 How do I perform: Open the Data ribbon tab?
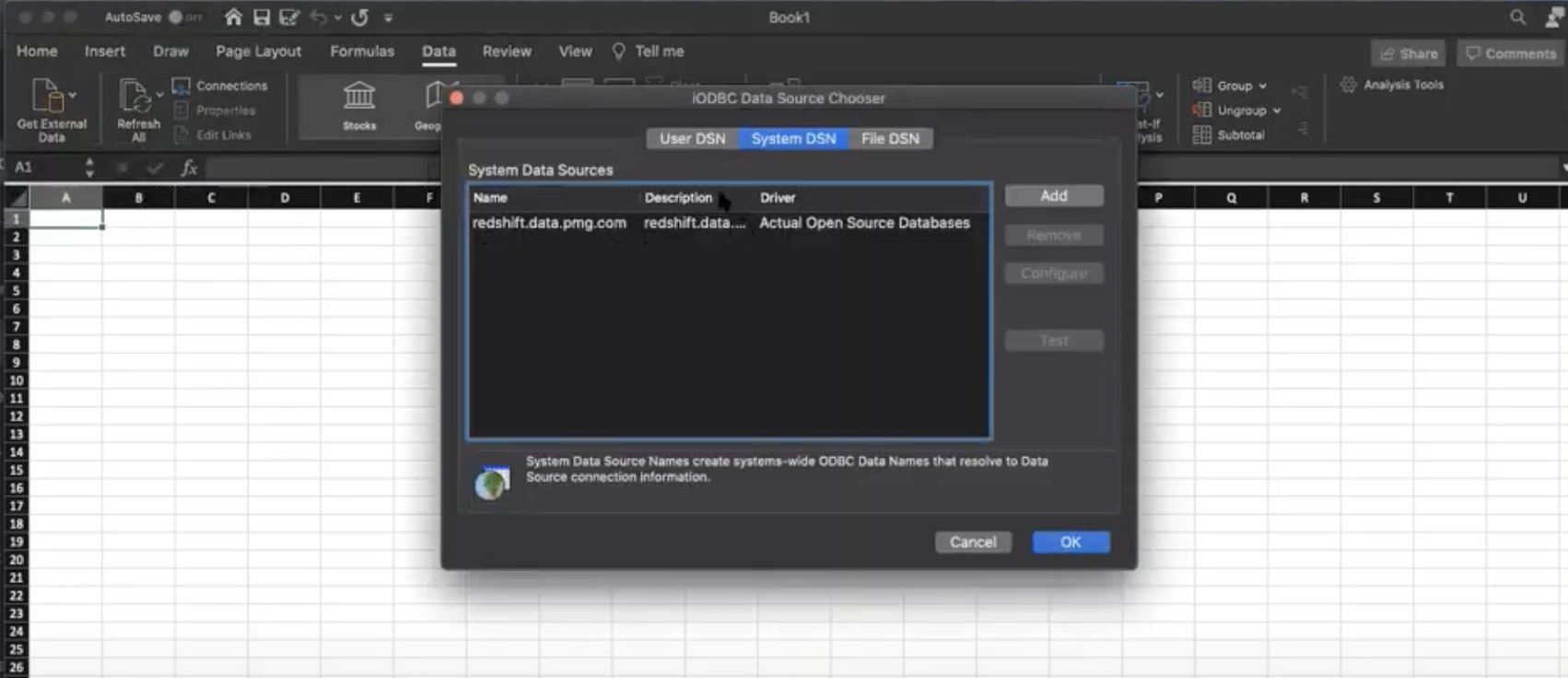(439, 52)
